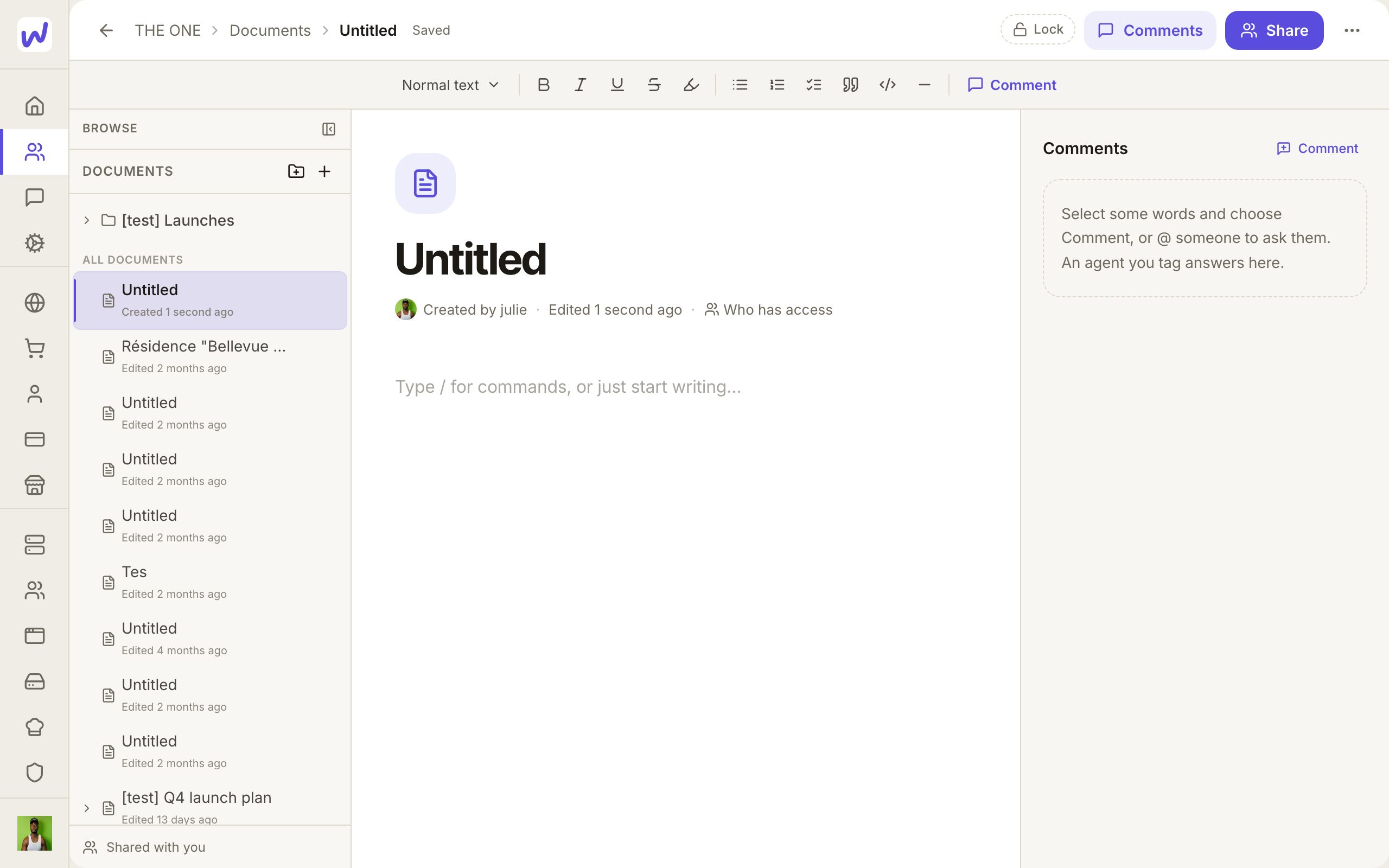Toggle the document Lock button
The width and height of the screenshot is (1389, 868).
coord(1038,29)
